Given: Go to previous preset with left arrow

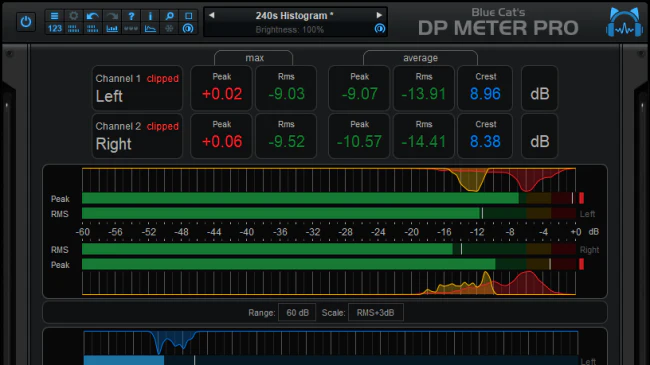Looking at the screenshot, I should coord(212,15).
